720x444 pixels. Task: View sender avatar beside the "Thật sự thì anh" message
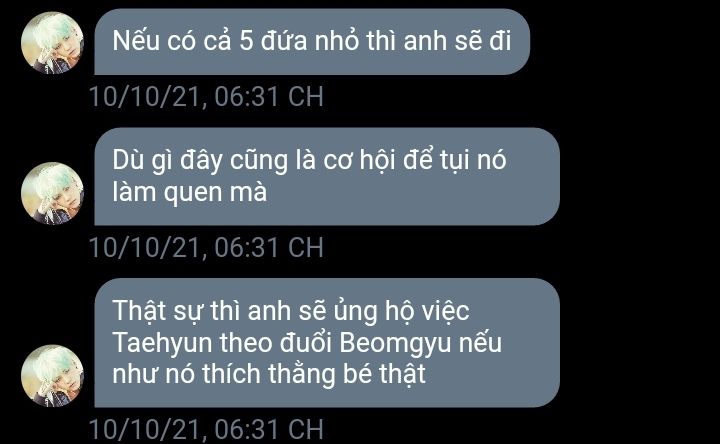(52, 375)
